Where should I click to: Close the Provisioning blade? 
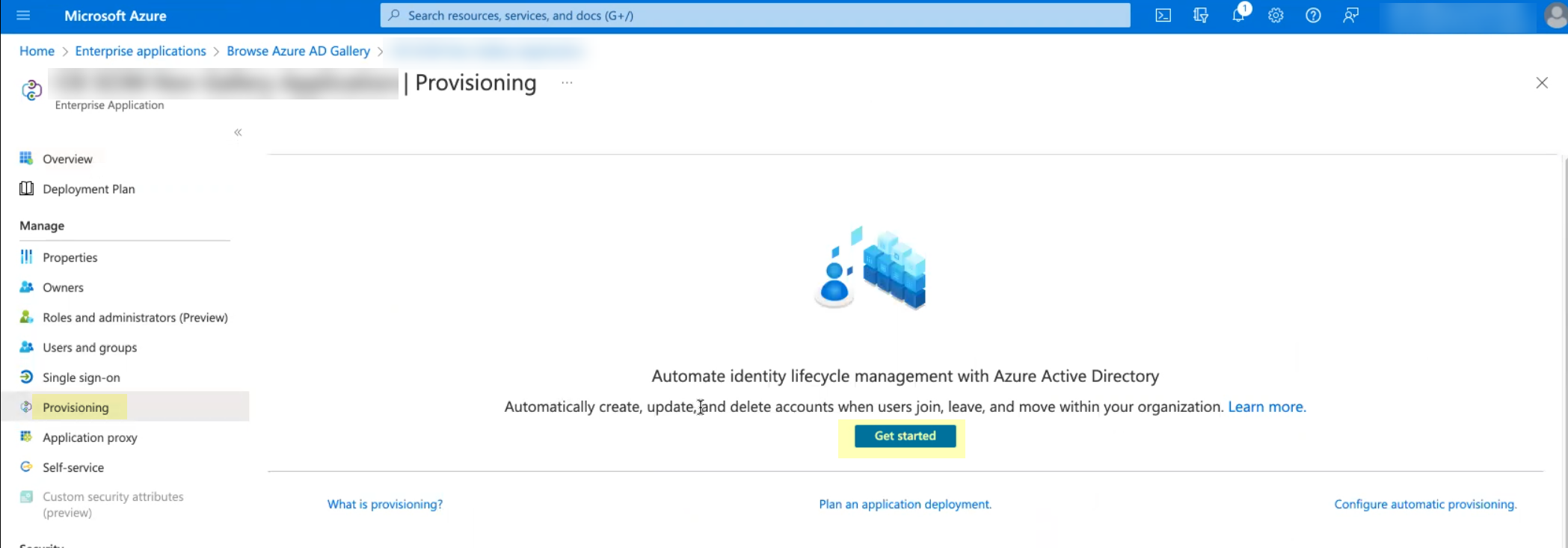(1542, 83)
